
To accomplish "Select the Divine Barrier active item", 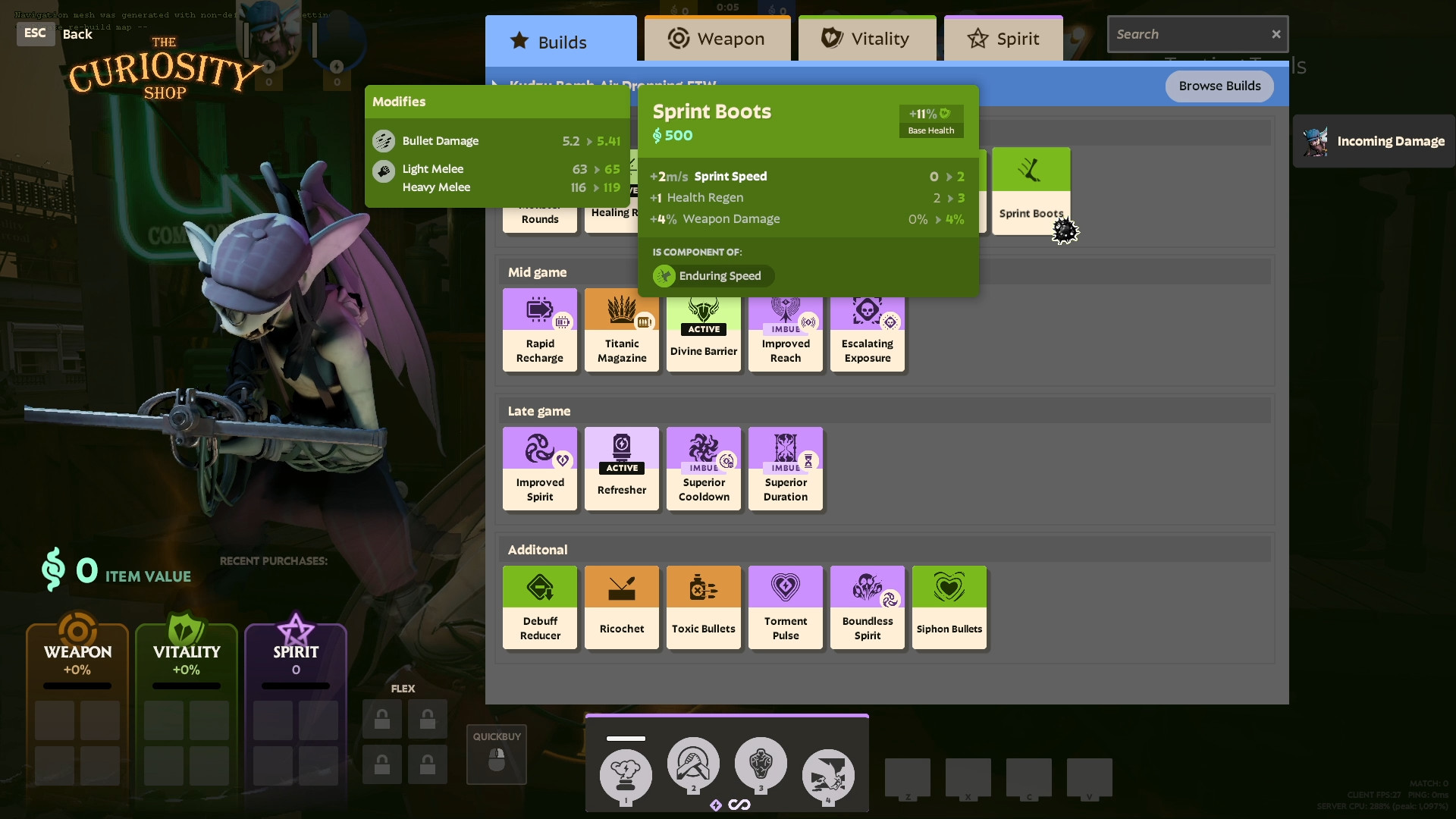I will (703, 330).
